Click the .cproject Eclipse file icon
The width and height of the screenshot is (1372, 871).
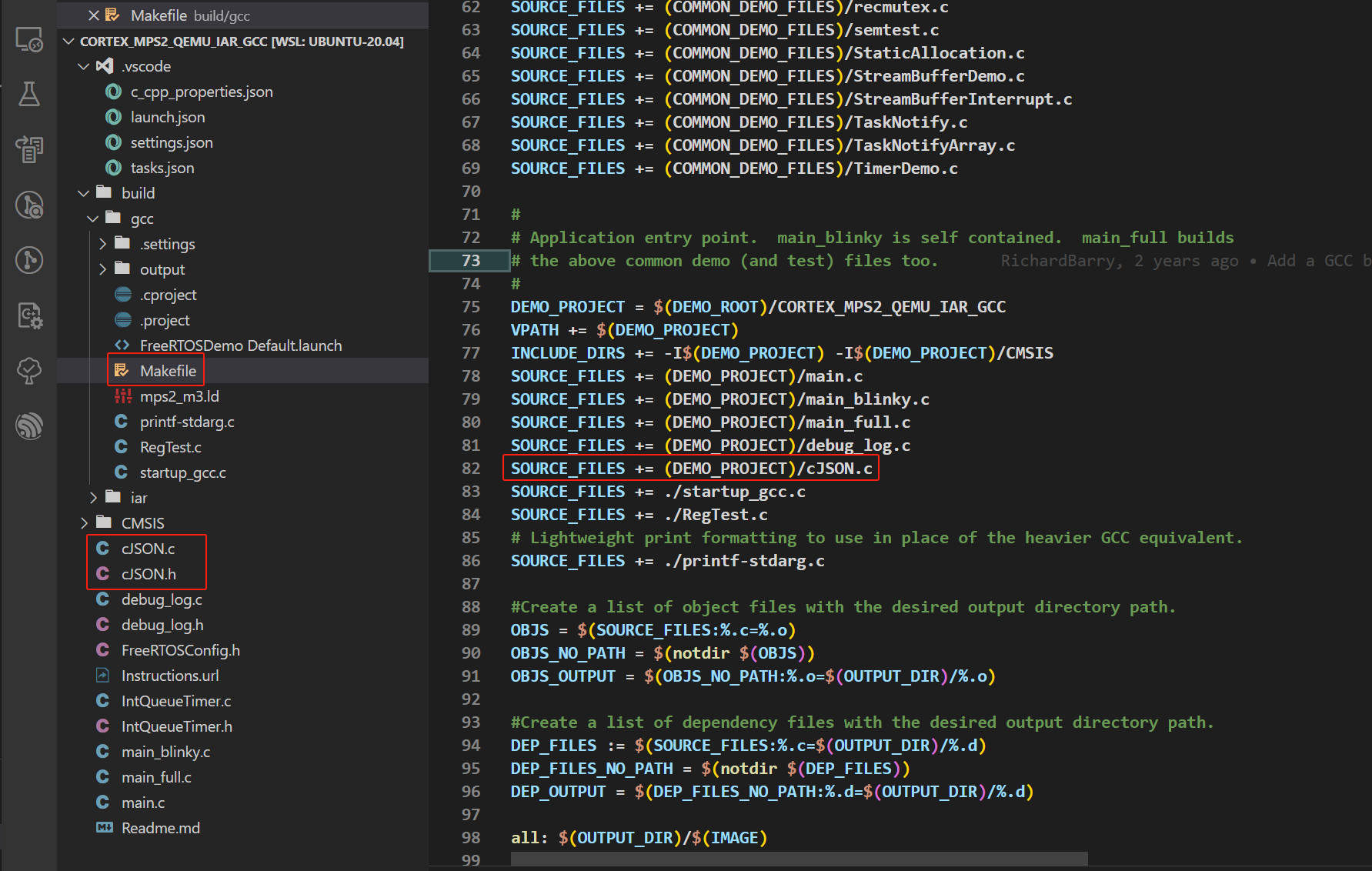[x=123, y=295]
